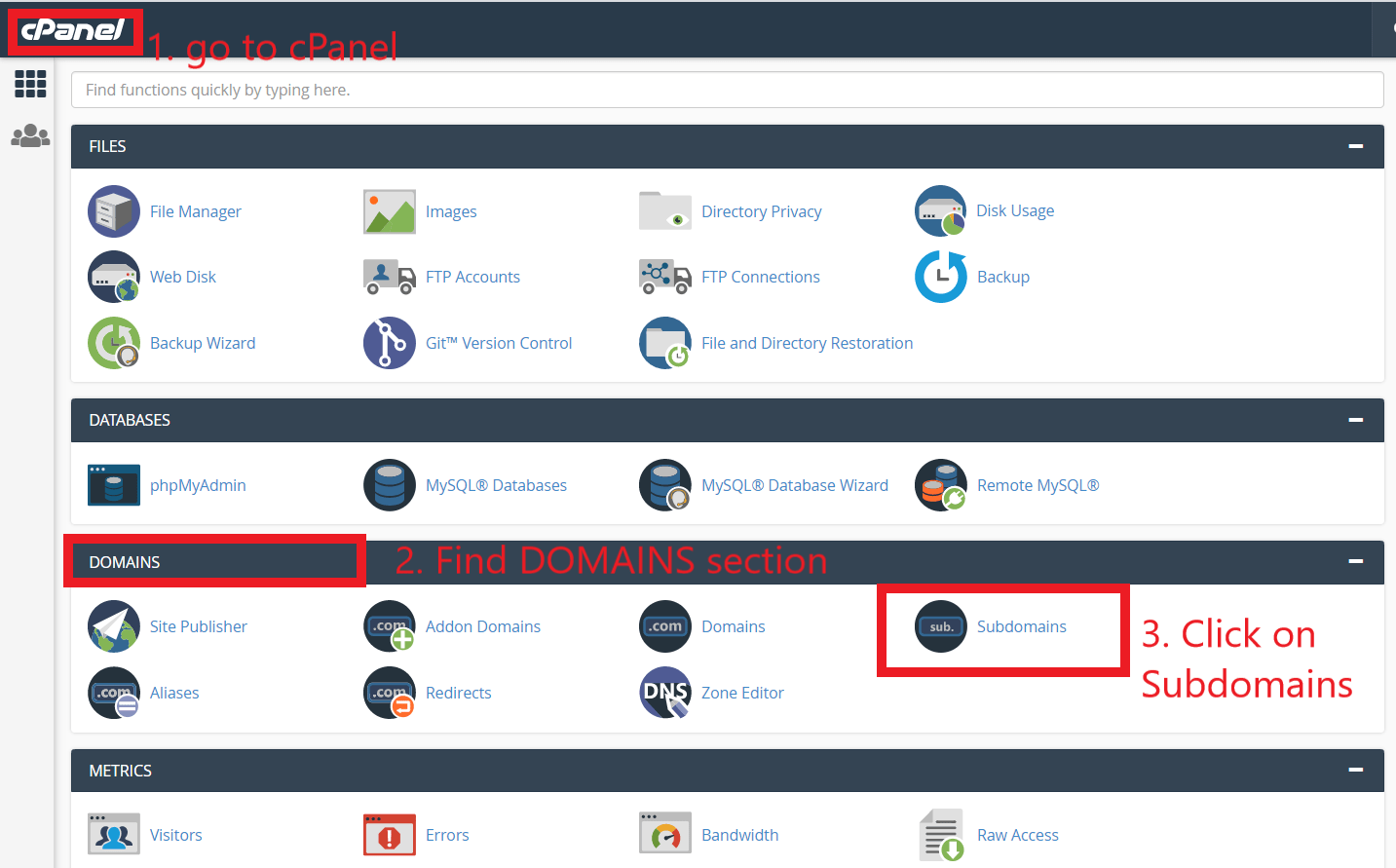
Task: Collapse the FILES section
Action: point(1355,146)
